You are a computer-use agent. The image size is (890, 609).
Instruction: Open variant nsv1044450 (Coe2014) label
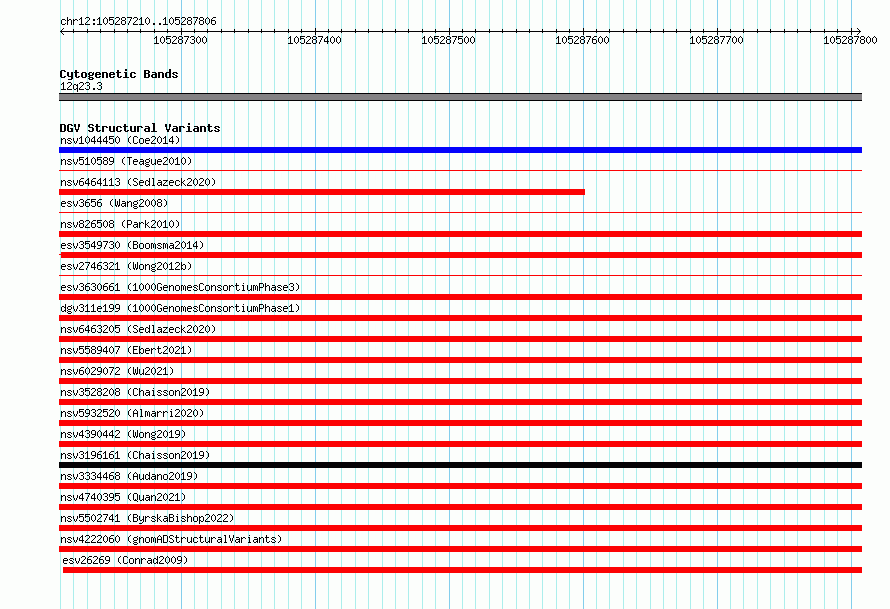[120, 140]
